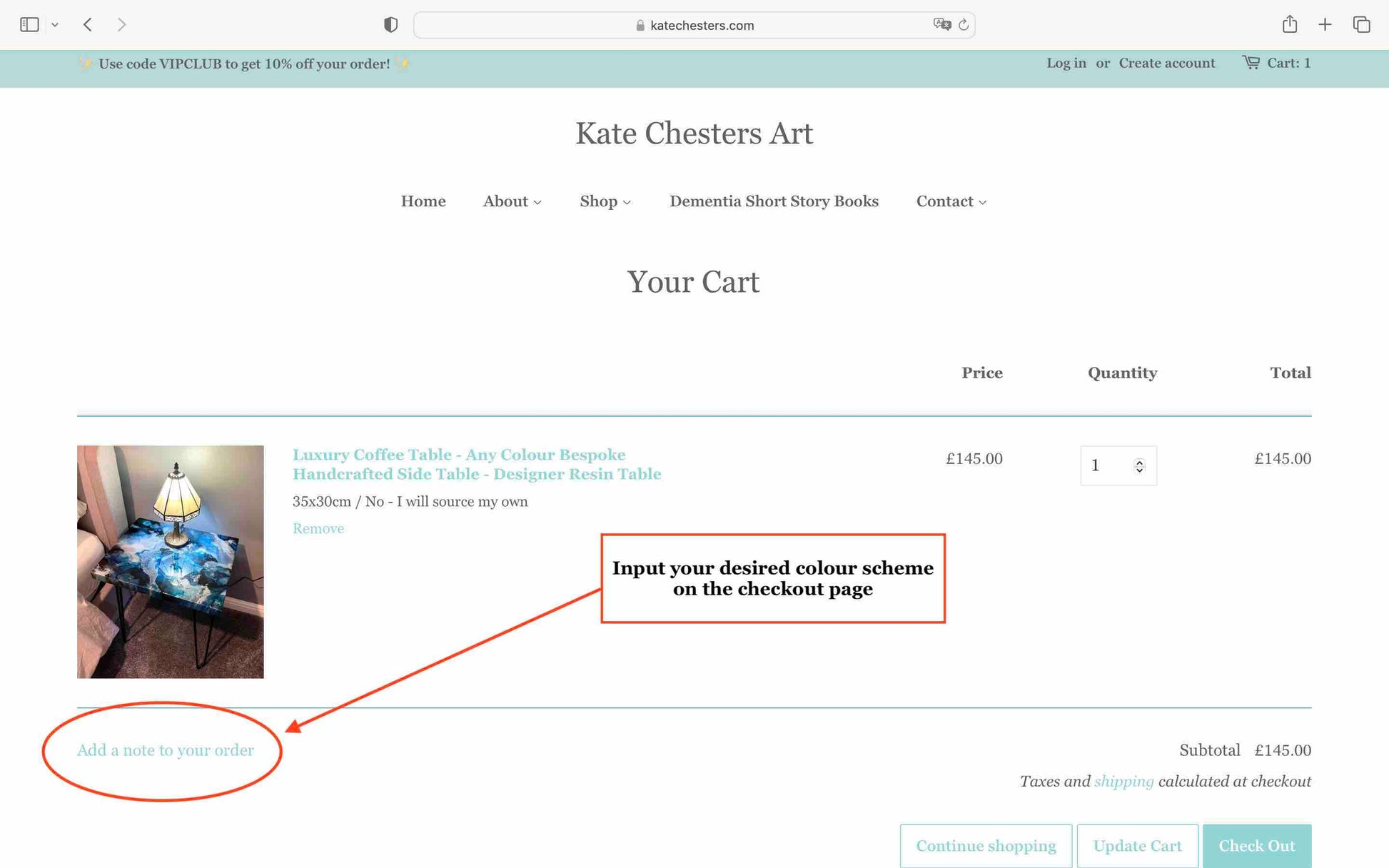This screenshot has width=1389, height=868.
Task: Click the Continue shopping button
Action: (985, 845)
